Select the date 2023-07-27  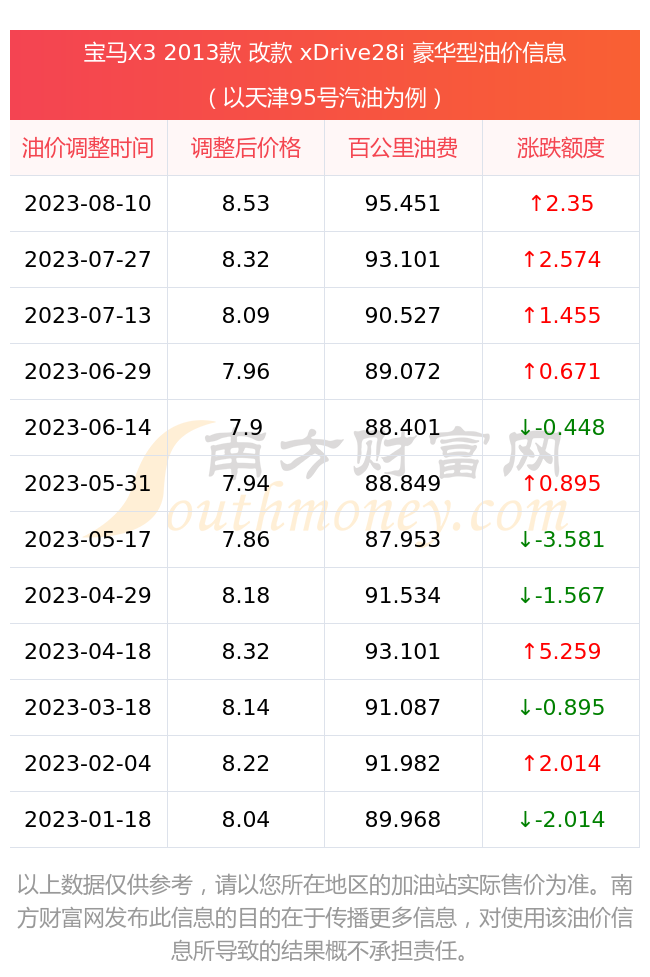[x=88, y=260]
